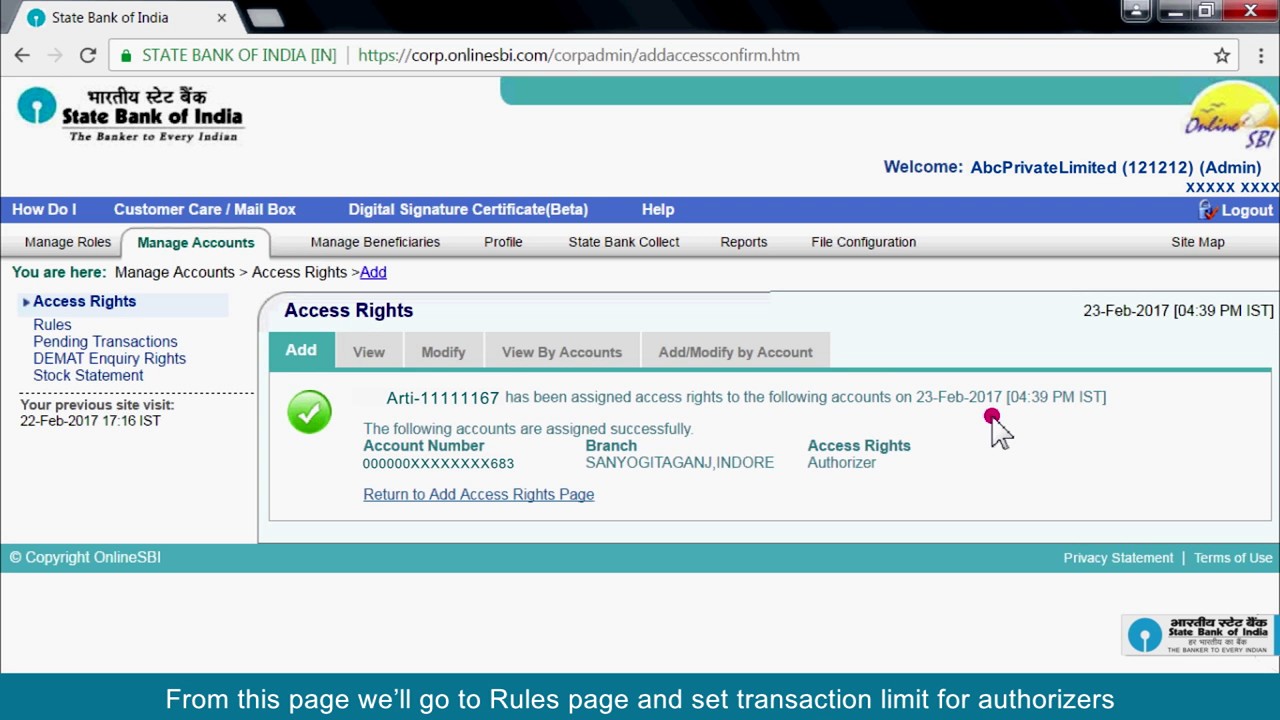Open the Site Map
The image size is (1280, 720).
click(1198, 242)
